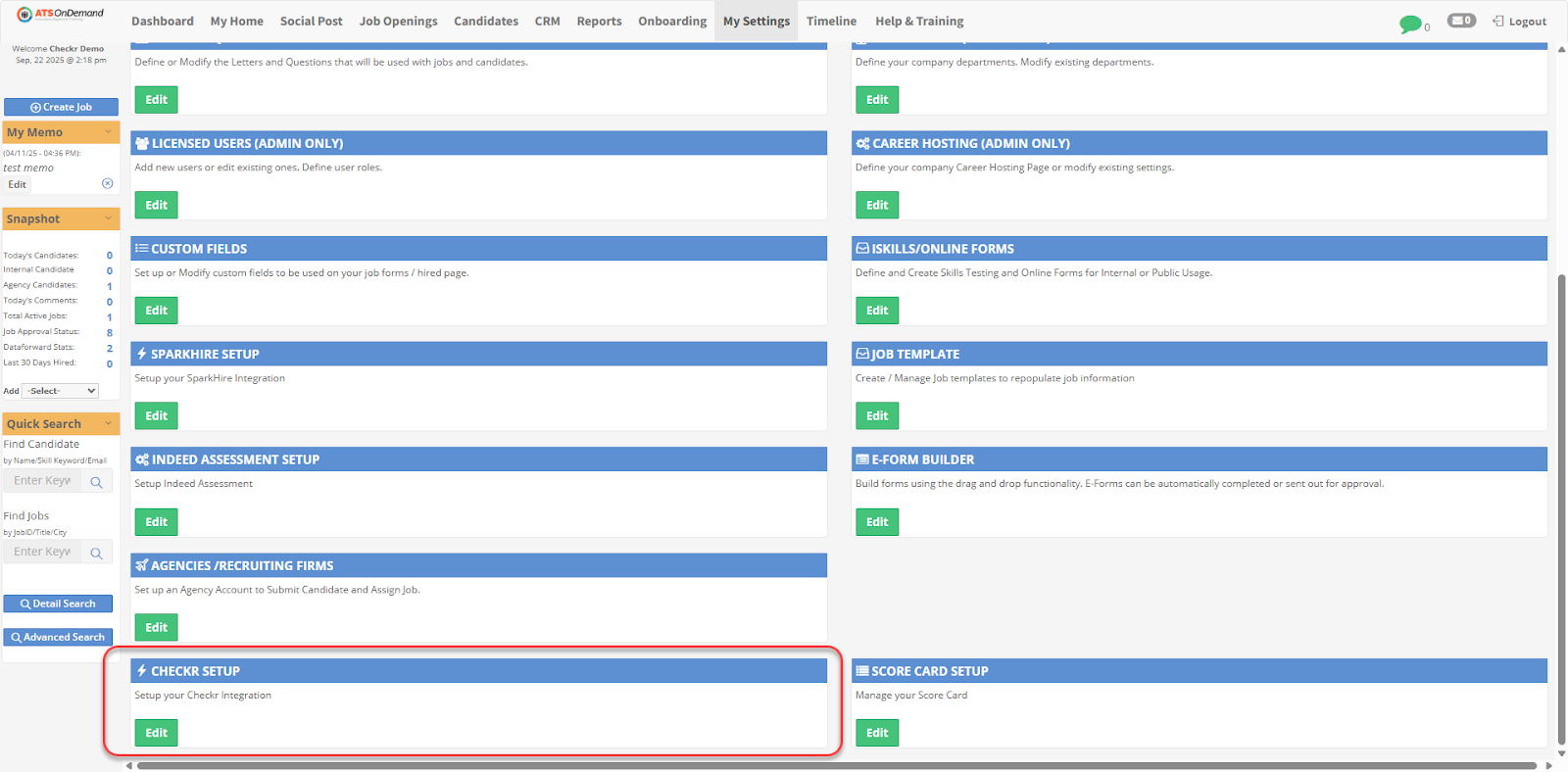Click Edit under Career Hosting
1568x772 pixels.
[x=877, y=205]
